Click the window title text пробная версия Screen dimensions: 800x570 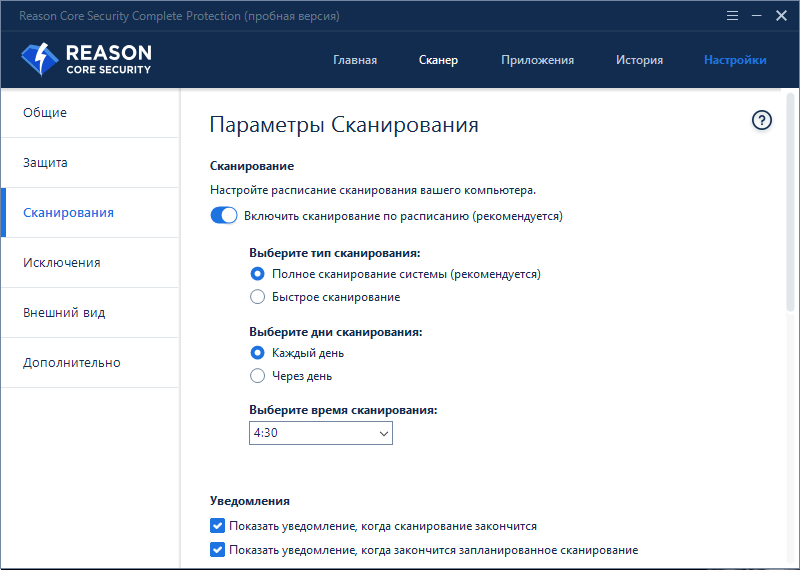(292, 16)
